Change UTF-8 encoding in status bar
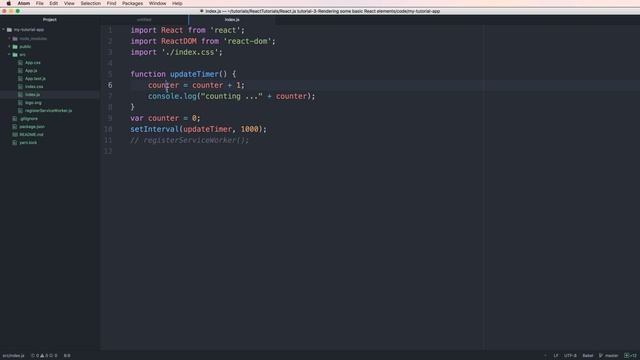This screenshot has width=640, height=360. 570,356
